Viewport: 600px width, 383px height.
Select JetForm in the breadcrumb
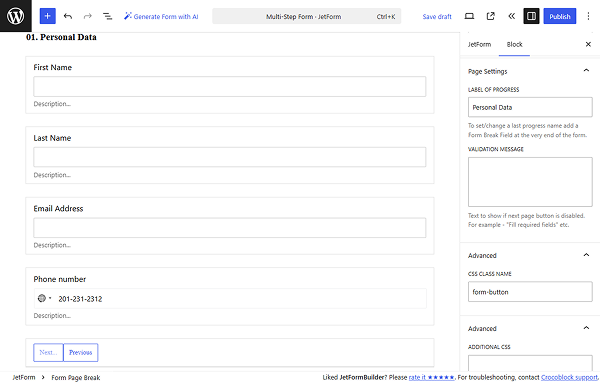[x=24, y=377]
